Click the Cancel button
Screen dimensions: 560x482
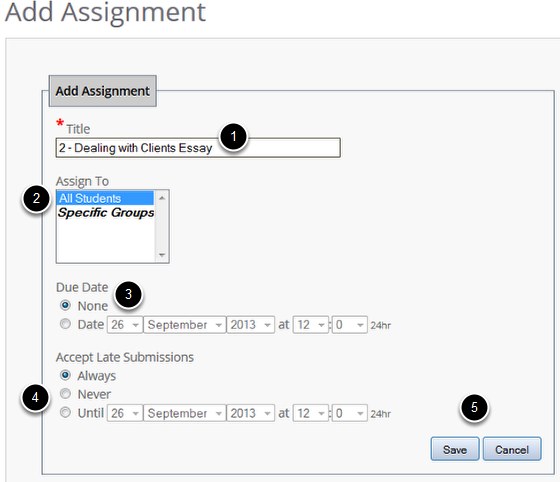pyautogui.click(x=512, y=449)
